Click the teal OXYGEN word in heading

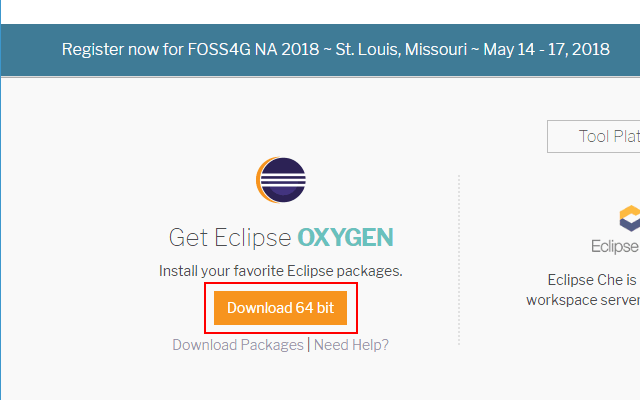click(345, 238)
